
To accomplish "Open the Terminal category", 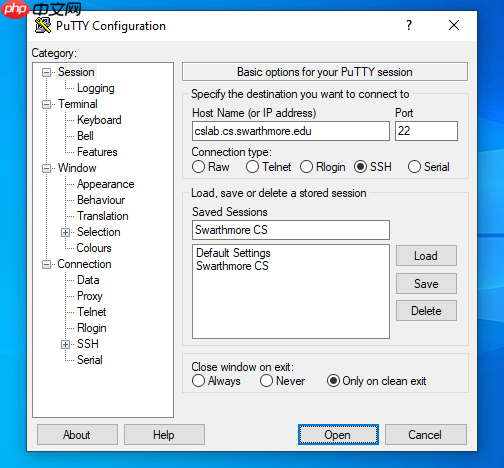I will [x=78, y=104].
